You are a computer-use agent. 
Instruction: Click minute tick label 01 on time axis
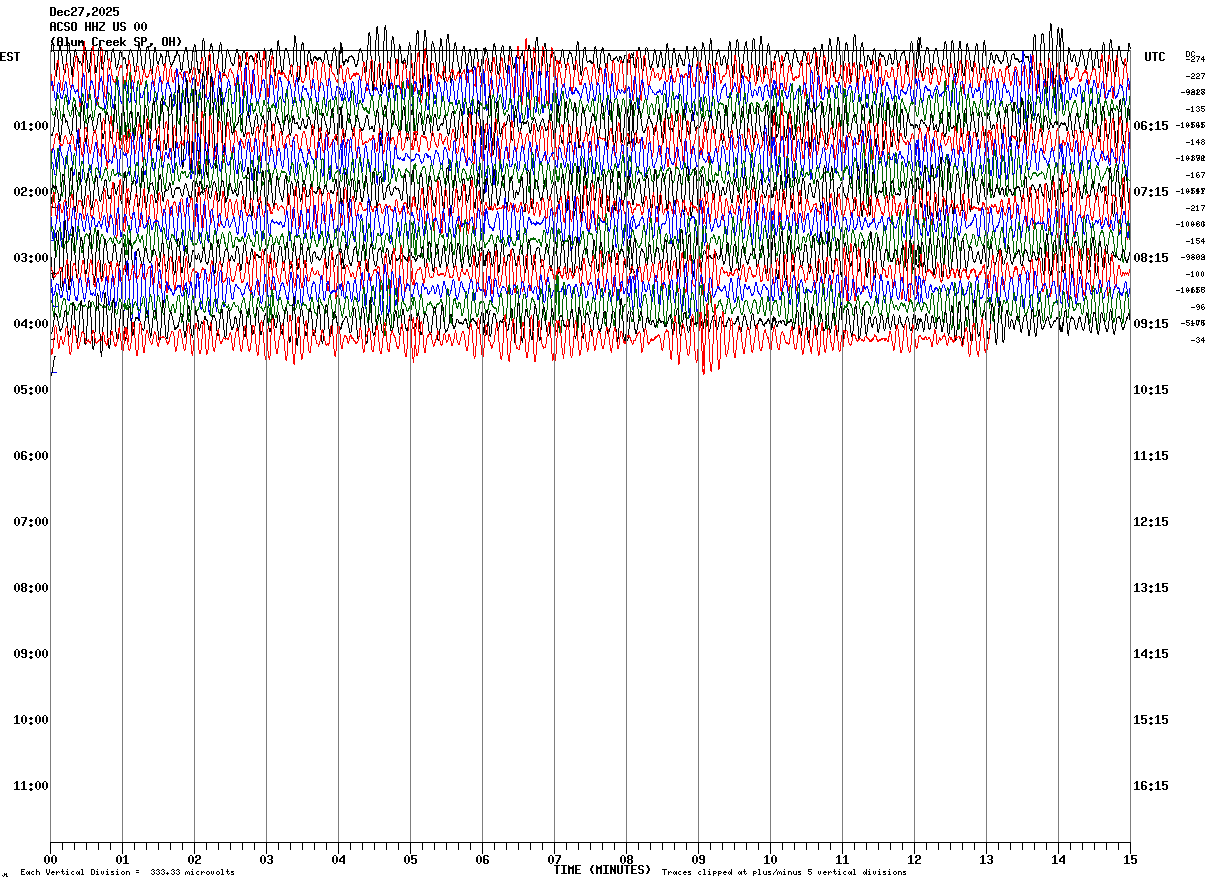point(122,859)
